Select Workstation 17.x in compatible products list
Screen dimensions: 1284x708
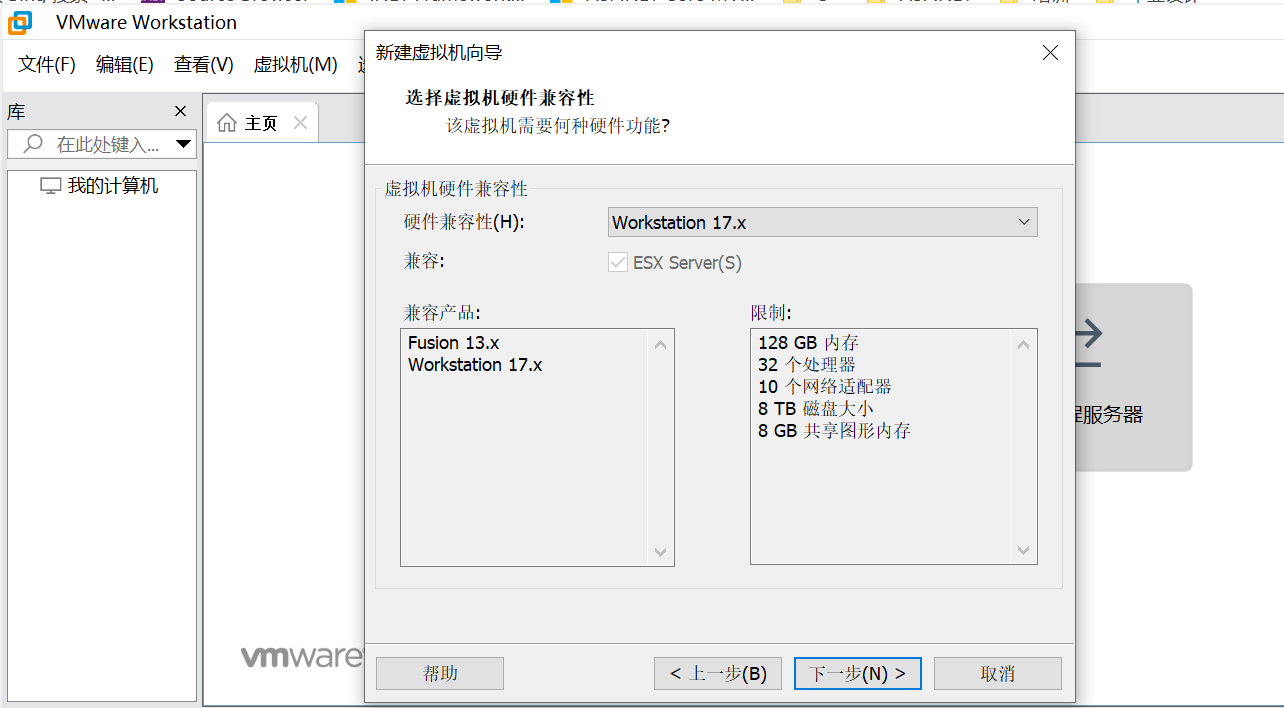(475, 365)
